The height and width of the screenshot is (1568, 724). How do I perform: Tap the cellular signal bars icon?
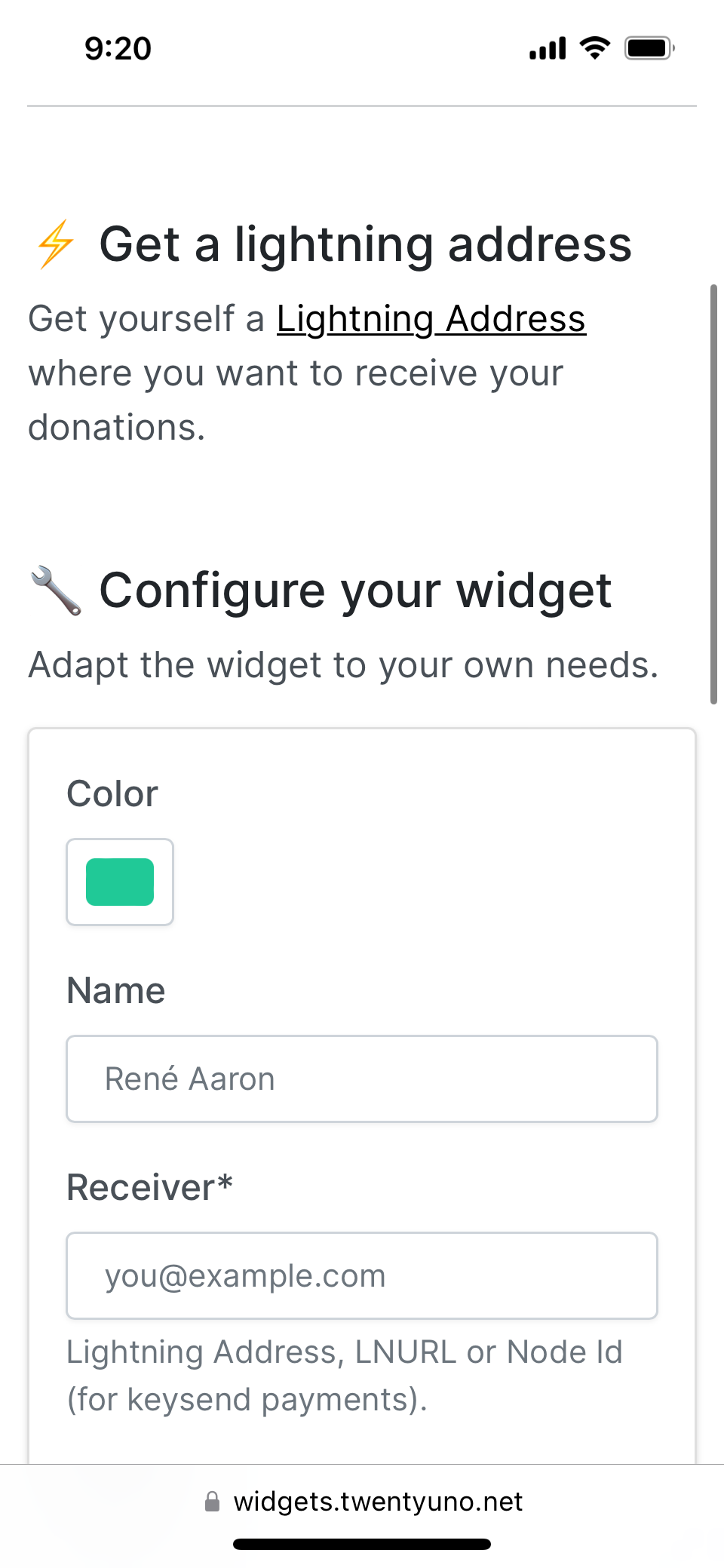click(x=548, y=49)
